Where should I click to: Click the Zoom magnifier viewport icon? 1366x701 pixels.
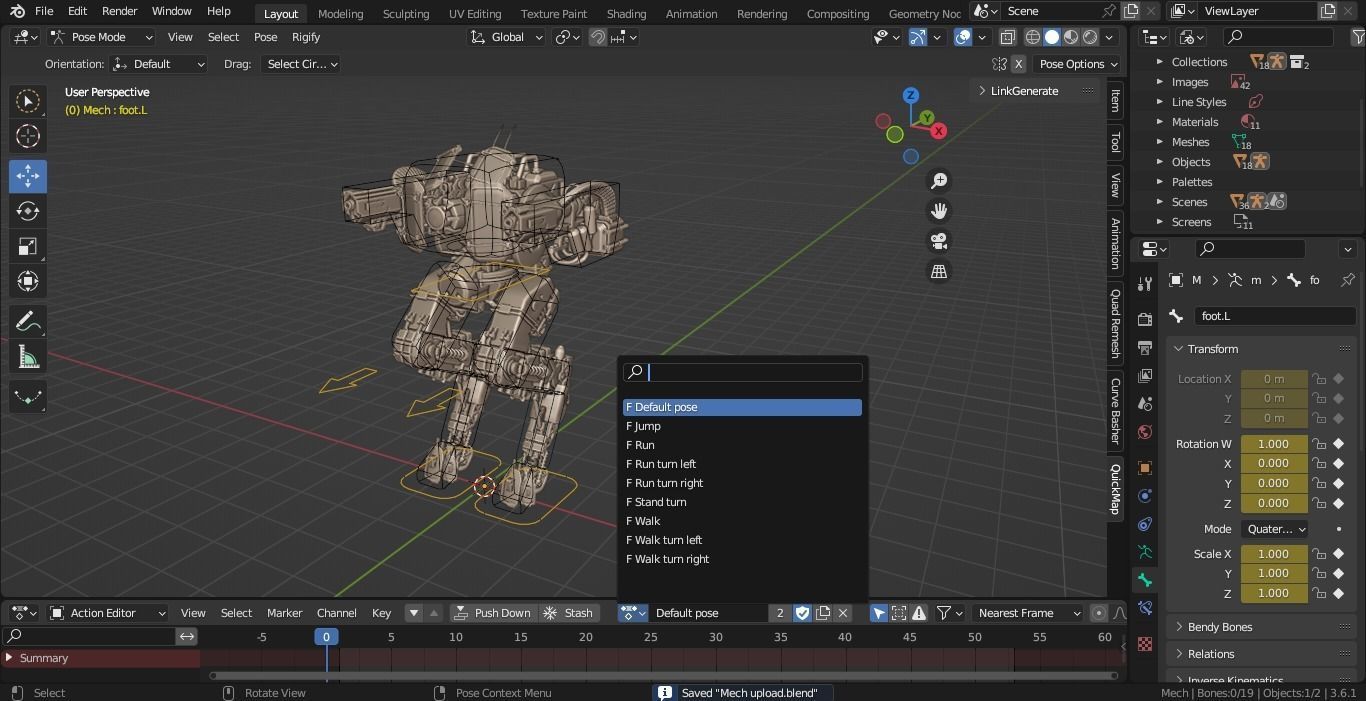939,181
